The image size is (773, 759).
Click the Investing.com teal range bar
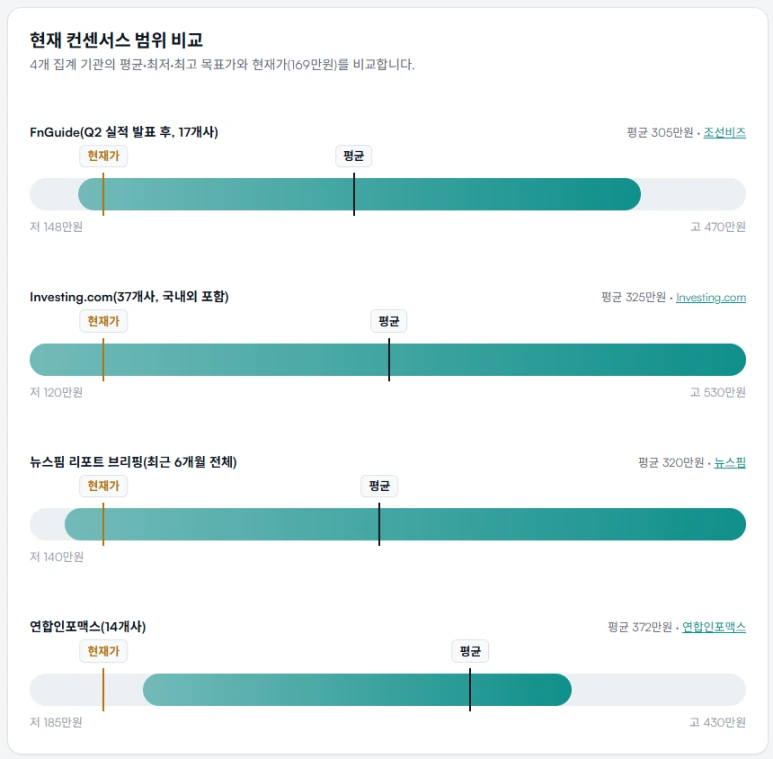[387, 359]
